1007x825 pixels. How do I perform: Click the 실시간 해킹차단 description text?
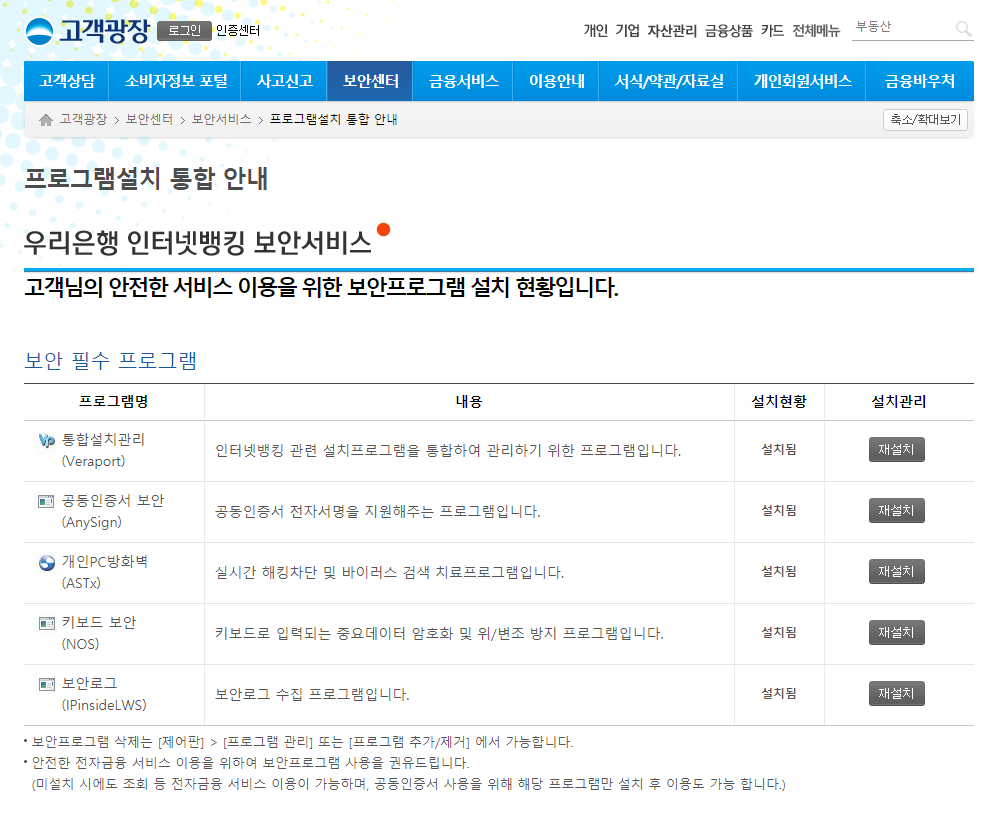[389, 573]
